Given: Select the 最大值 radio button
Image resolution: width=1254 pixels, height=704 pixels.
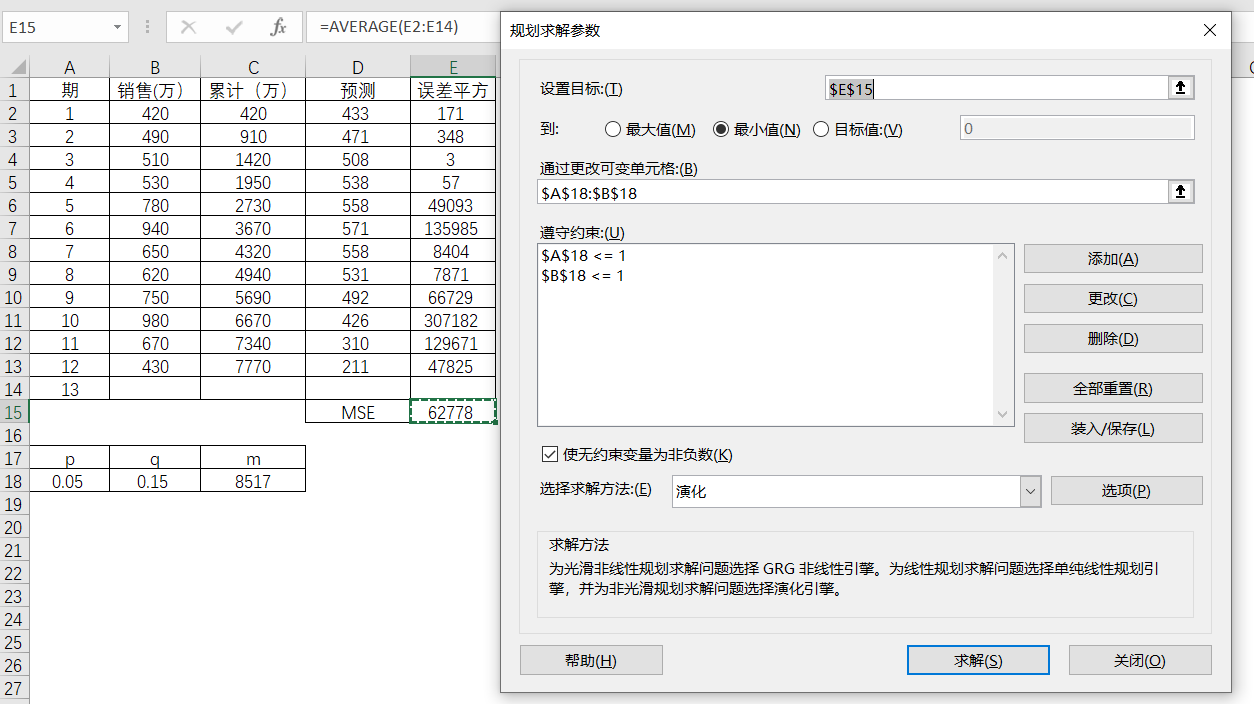Looking at the screenshot, I should coord(614,129).
